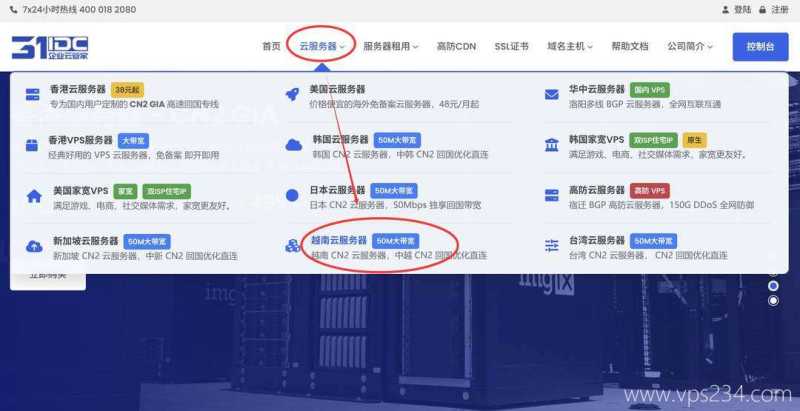
Task: Open 高防云服务器 link
Action: pyautogui.click(x=597, y=190)
